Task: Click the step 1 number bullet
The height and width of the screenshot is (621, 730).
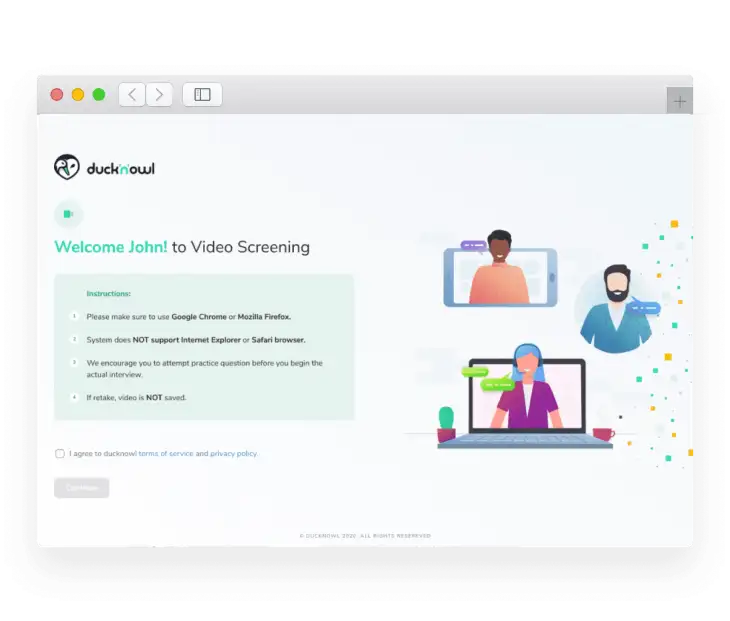Action: point(73,316)
